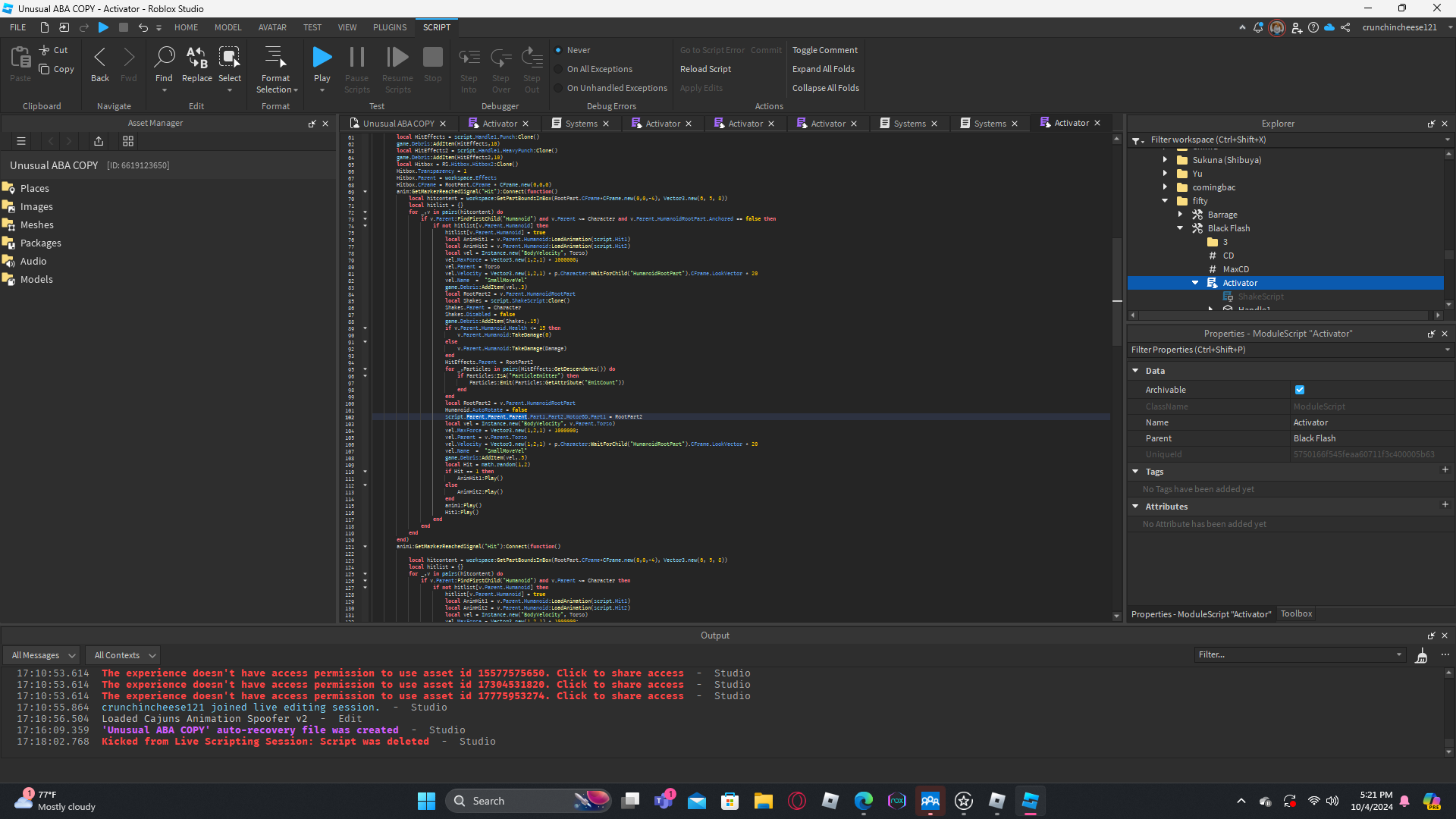The width and height of the screenshot is (1456, 819).
Task: Click the Output Filter input field
Action: [1300, 654]
